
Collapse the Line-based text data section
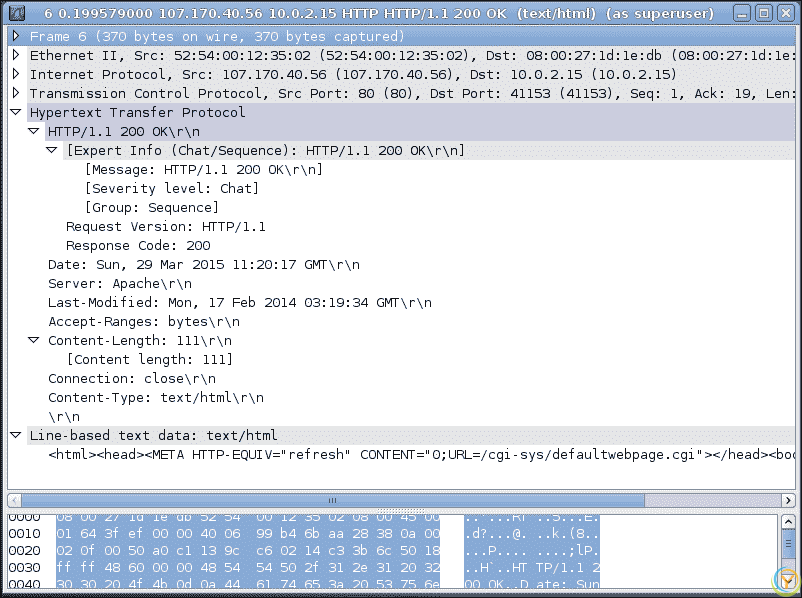pos(16,435)
